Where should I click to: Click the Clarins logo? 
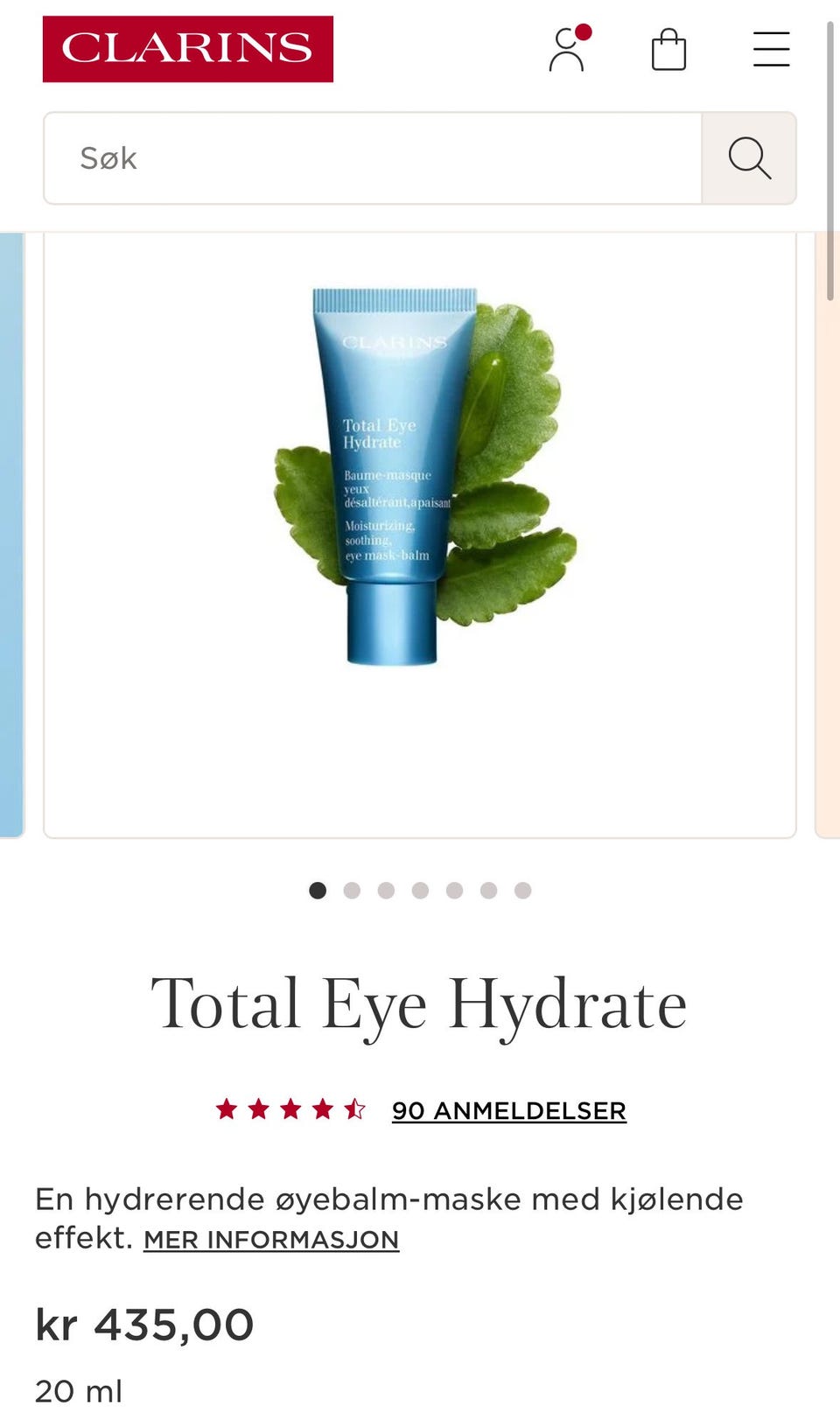coord(188,49)
